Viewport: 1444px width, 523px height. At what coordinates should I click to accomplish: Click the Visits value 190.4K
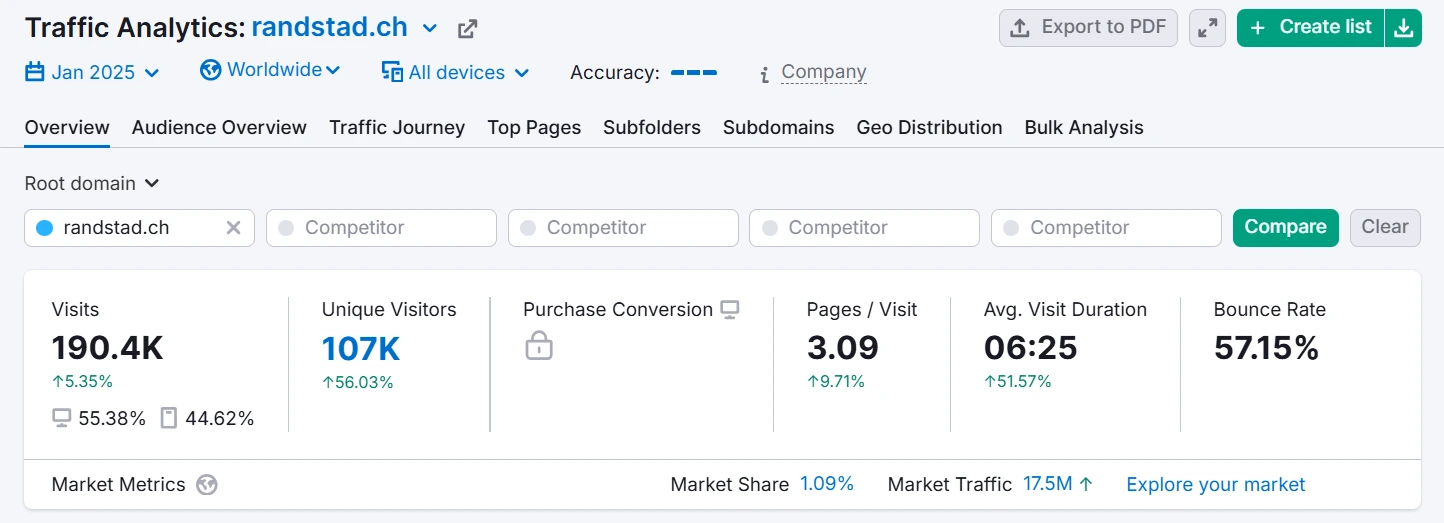point(108,348)
